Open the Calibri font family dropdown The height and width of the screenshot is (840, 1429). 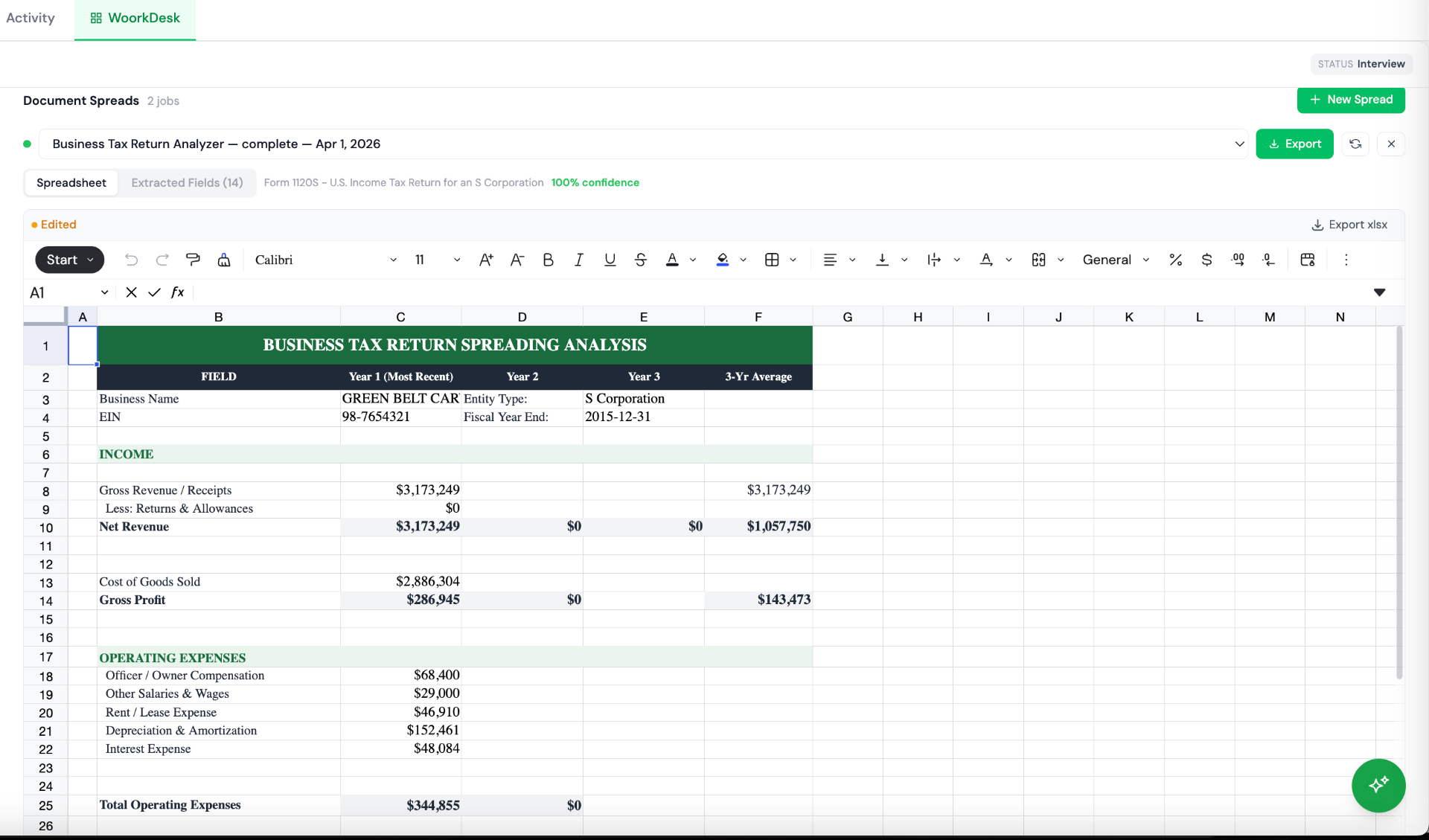[x=325, y=260]
